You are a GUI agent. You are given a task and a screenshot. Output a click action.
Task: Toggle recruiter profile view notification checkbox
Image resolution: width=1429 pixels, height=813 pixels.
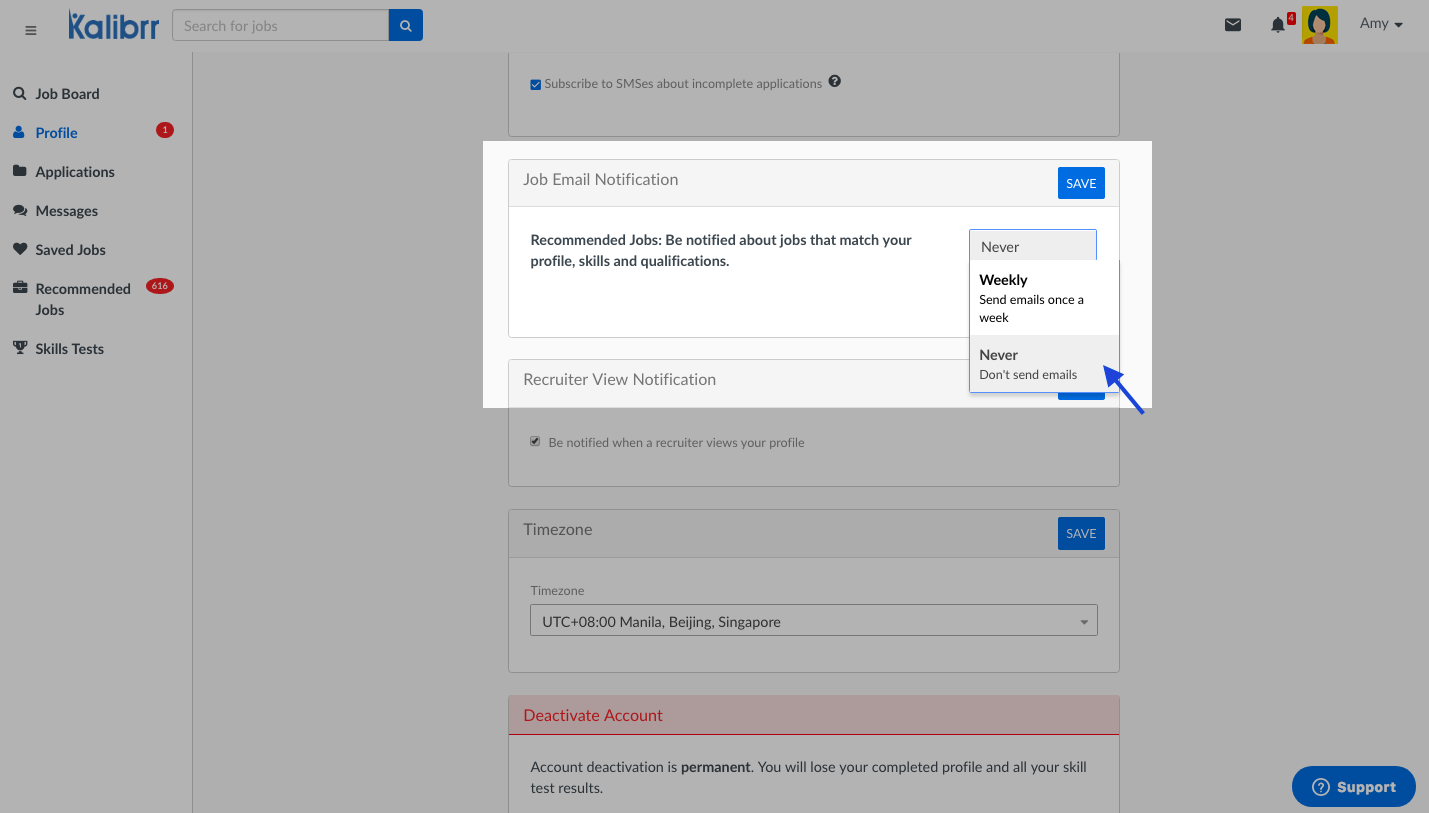click(536, 442)
